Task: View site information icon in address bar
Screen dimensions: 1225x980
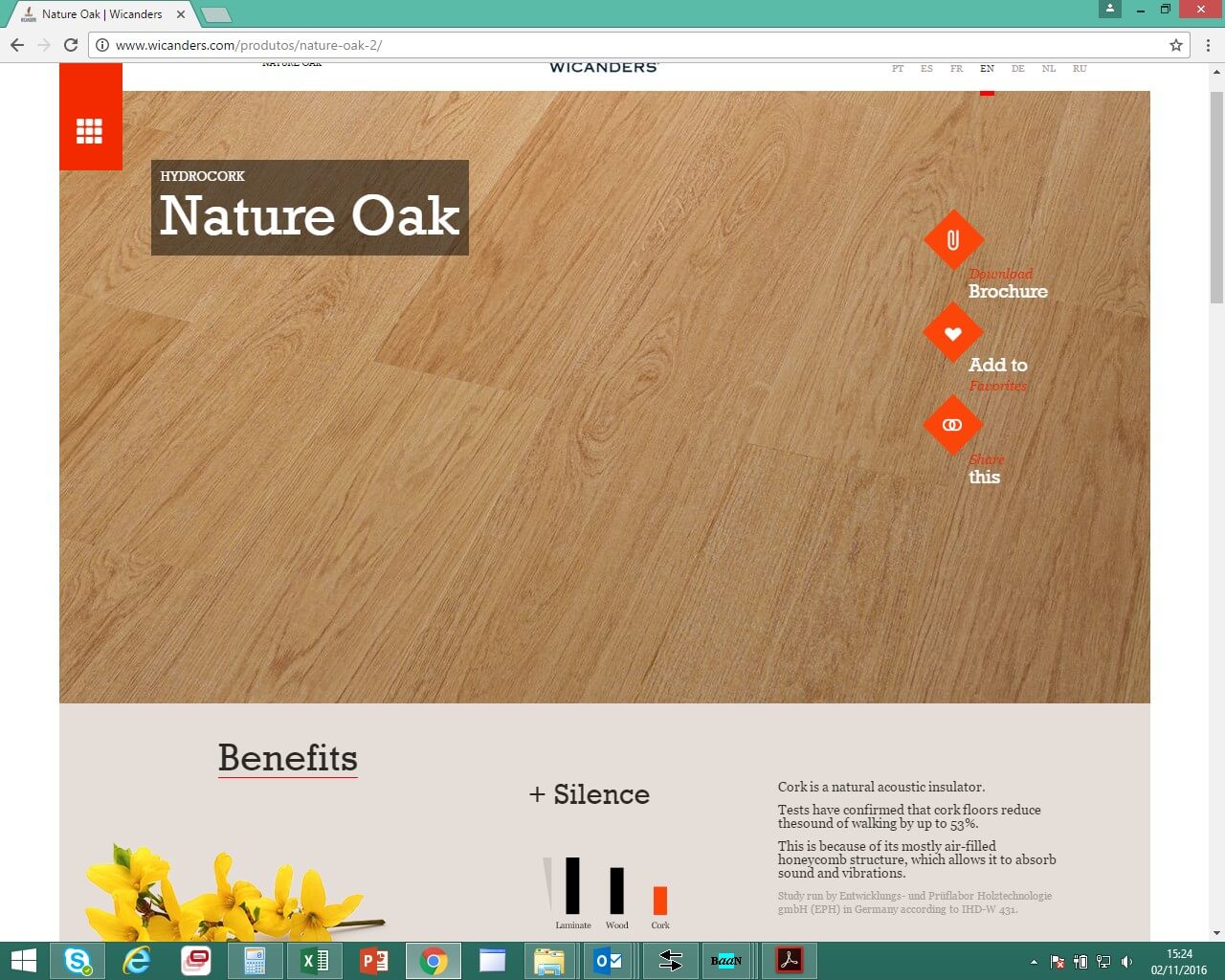Action: pyautogui.click(x=102, y=45)
